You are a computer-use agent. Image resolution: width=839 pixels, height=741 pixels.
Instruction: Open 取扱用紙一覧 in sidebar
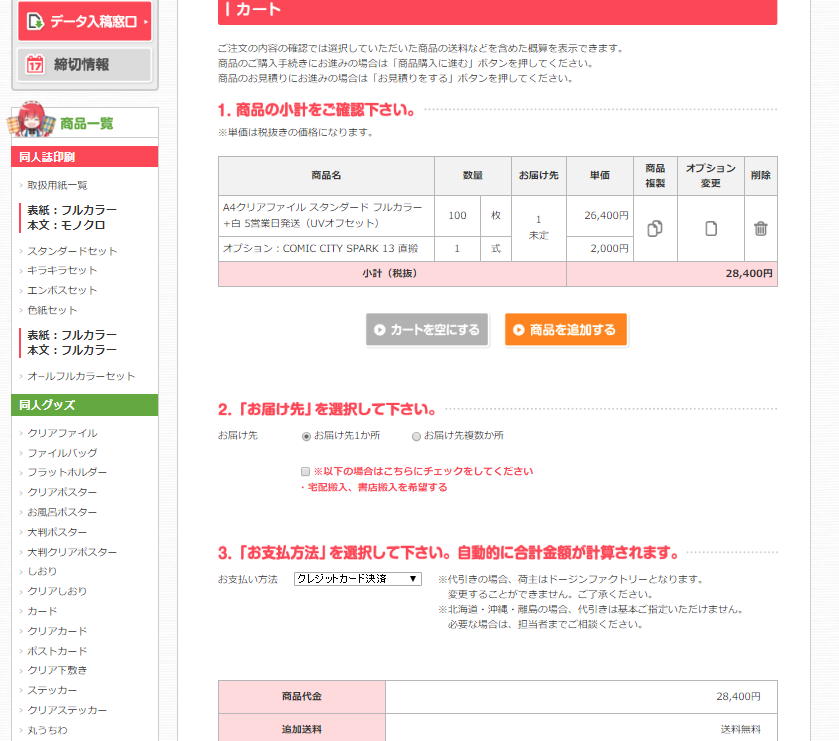[x=57, y=185]
